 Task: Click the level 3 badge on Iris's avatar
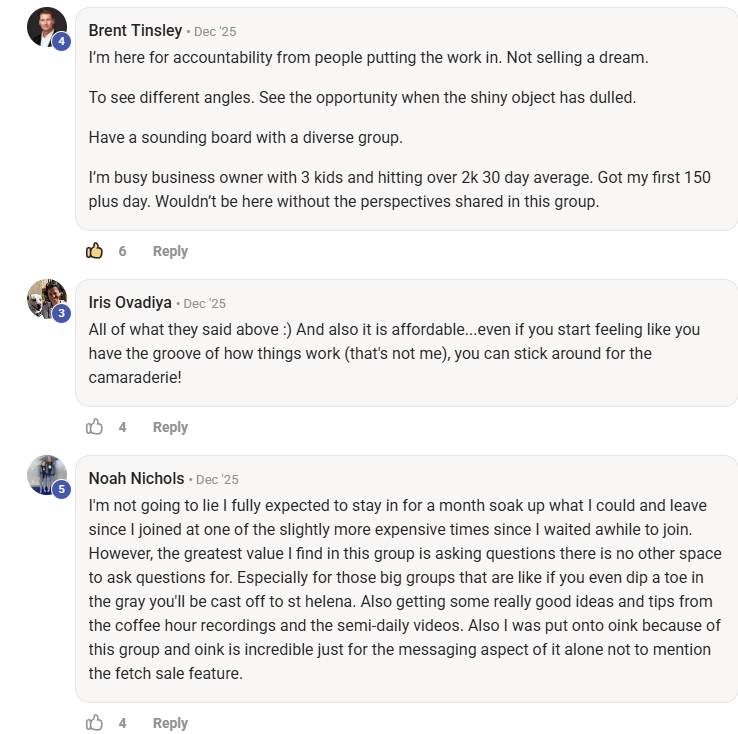click(62, 313)
